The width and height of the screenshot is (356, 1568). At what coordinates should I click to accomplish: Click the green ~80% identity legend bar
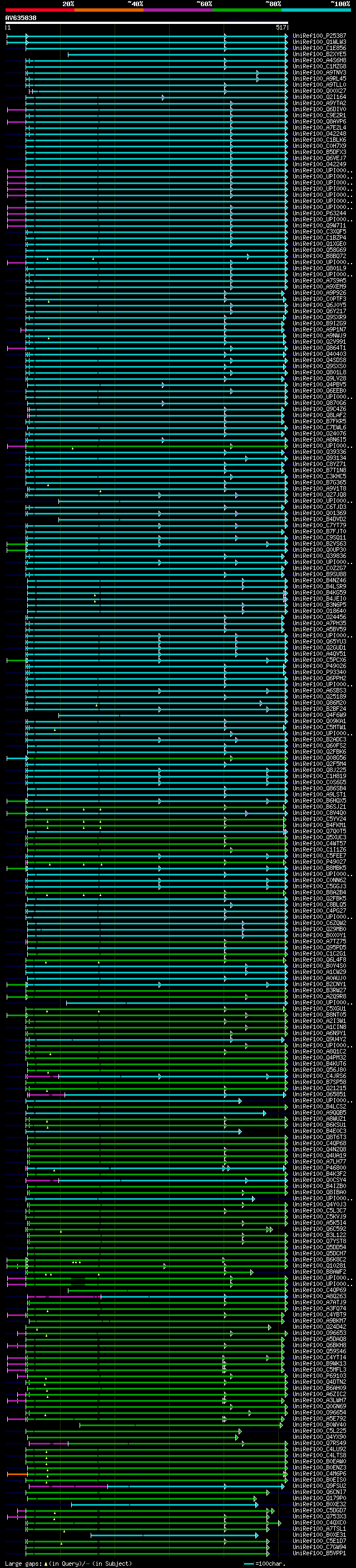(x=247, y=10)
